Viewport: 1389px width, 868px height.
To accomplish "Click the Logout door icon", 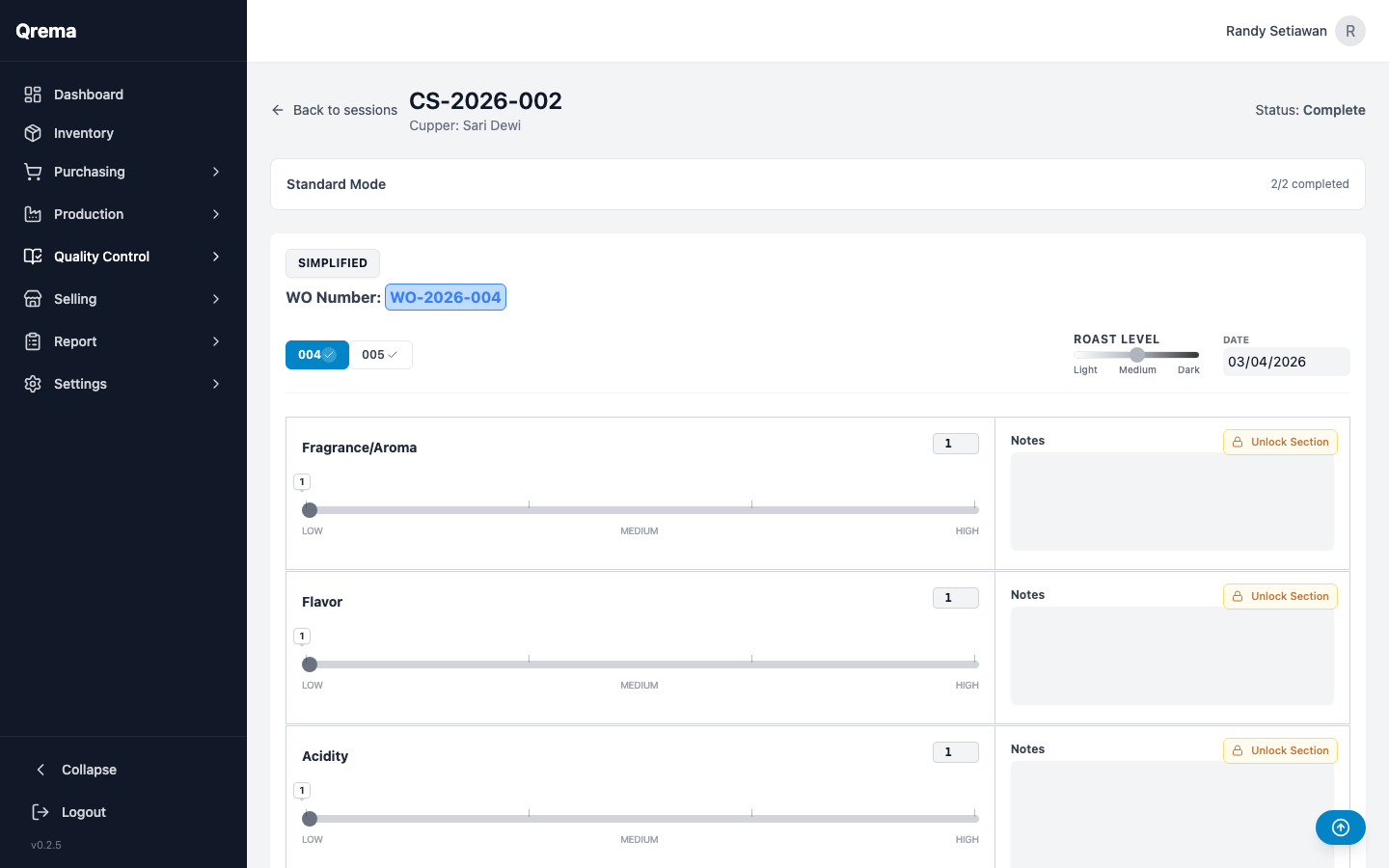I will coord(41,812).
